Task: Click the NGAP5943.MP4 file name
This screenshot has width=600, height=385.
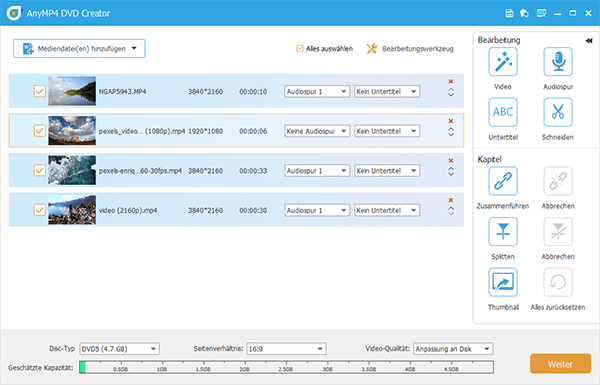Action: pos(122,92)
